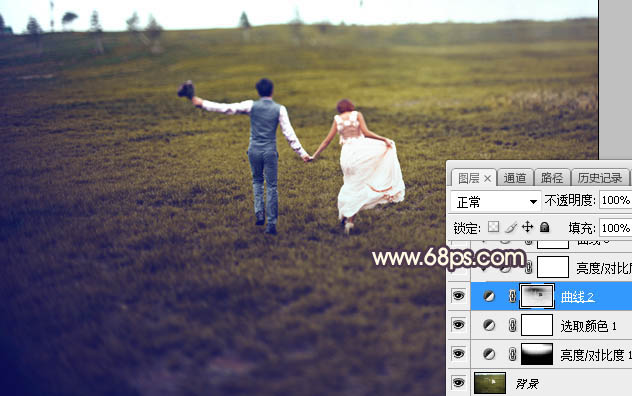Select the 曲线 2 layer name

pyautogui.click(x=577, y=297)
